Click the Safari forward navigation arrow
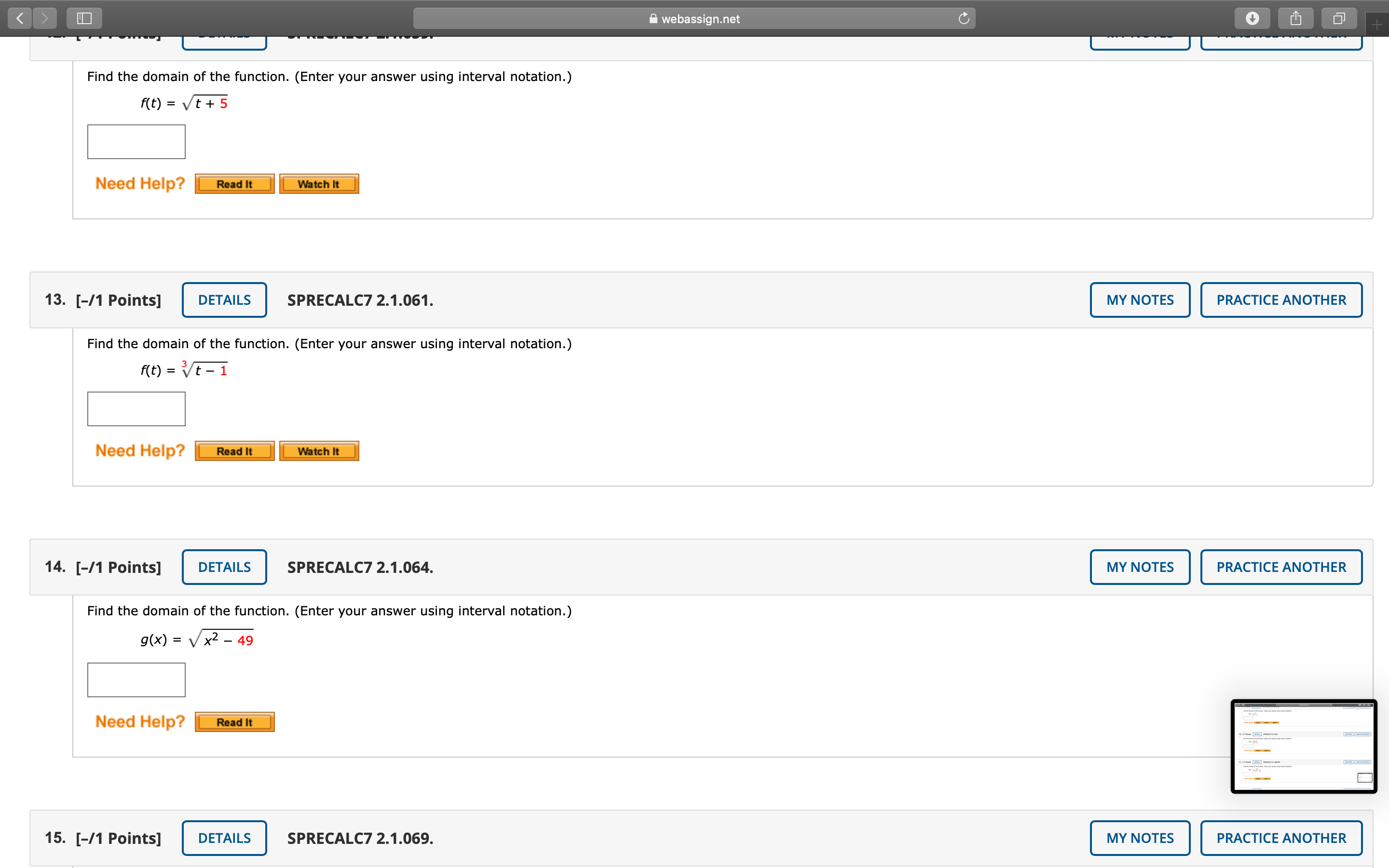The height and width of the screenshot is (868, 1389). pyautogui.click(x=45, y=18)
